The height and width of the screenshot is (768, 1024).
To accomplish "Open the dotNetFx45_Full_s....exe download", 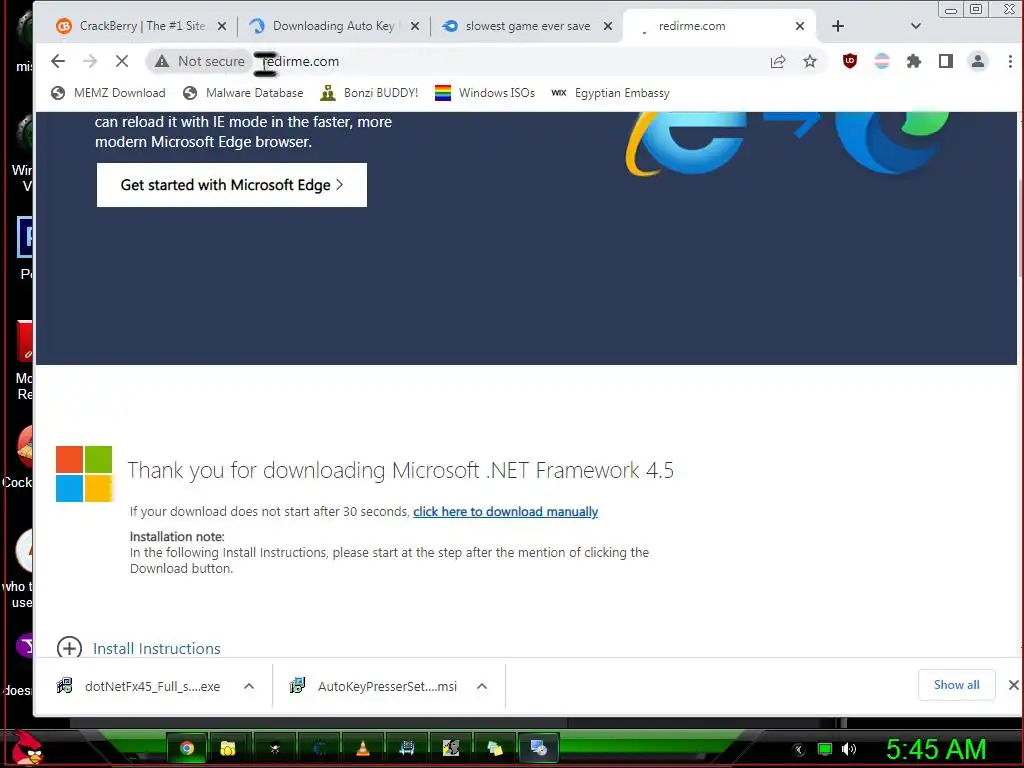I will click(x=140, y=686).
